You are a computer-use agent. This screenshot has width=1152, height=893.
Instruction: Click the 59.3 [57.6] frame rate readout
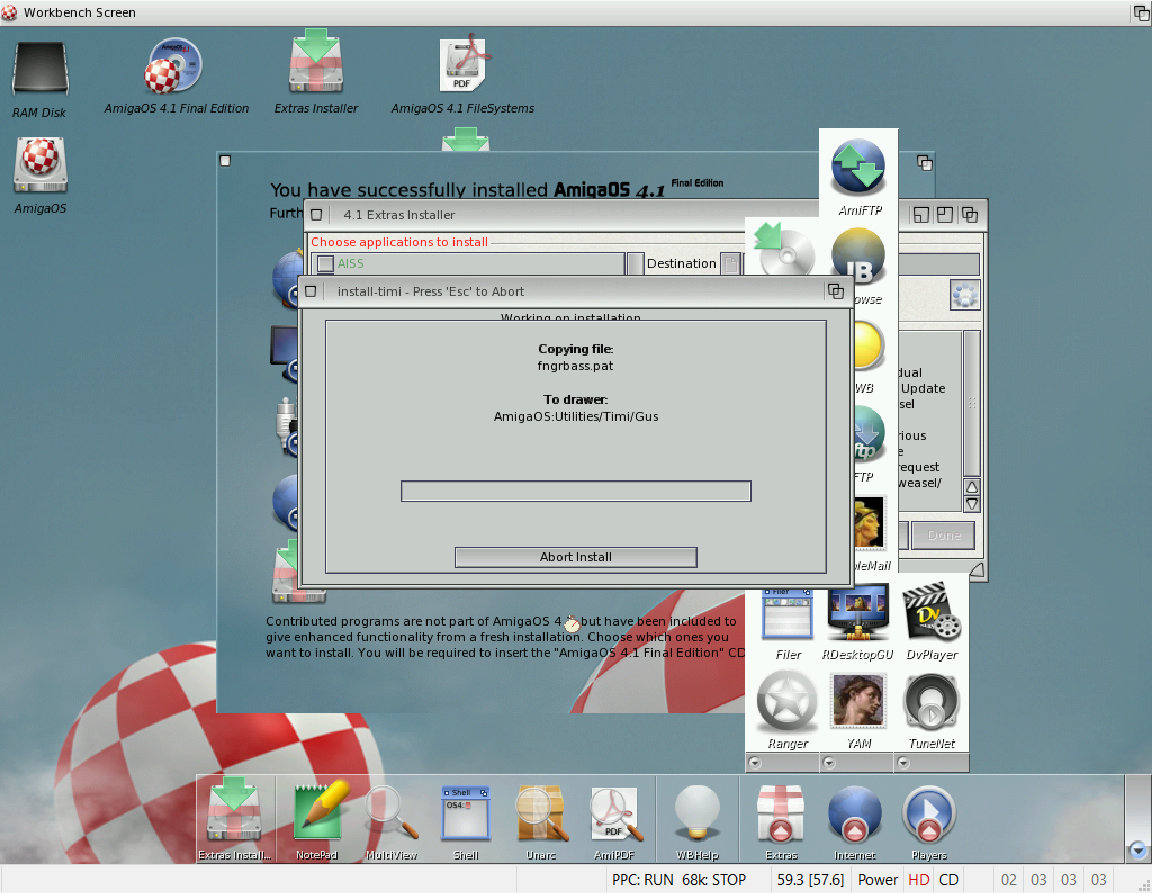point(810,880)
